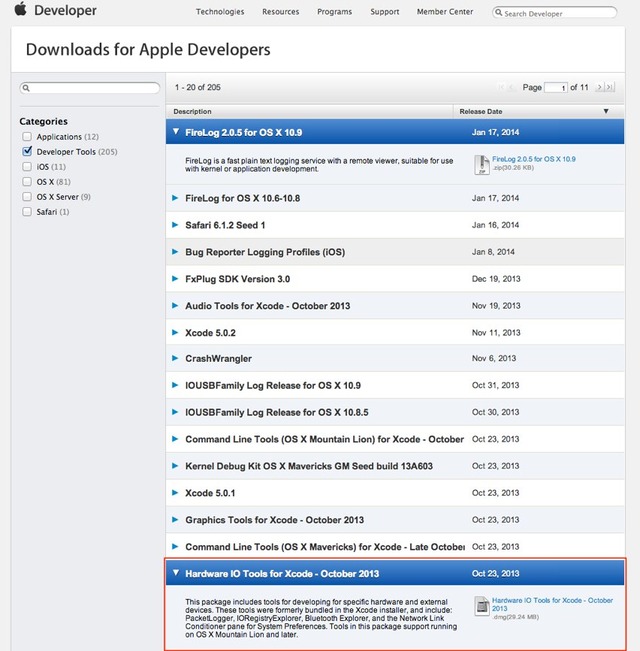Expand the CrashWrangler row
Screen dimensions: 640x651
(175, 358)
